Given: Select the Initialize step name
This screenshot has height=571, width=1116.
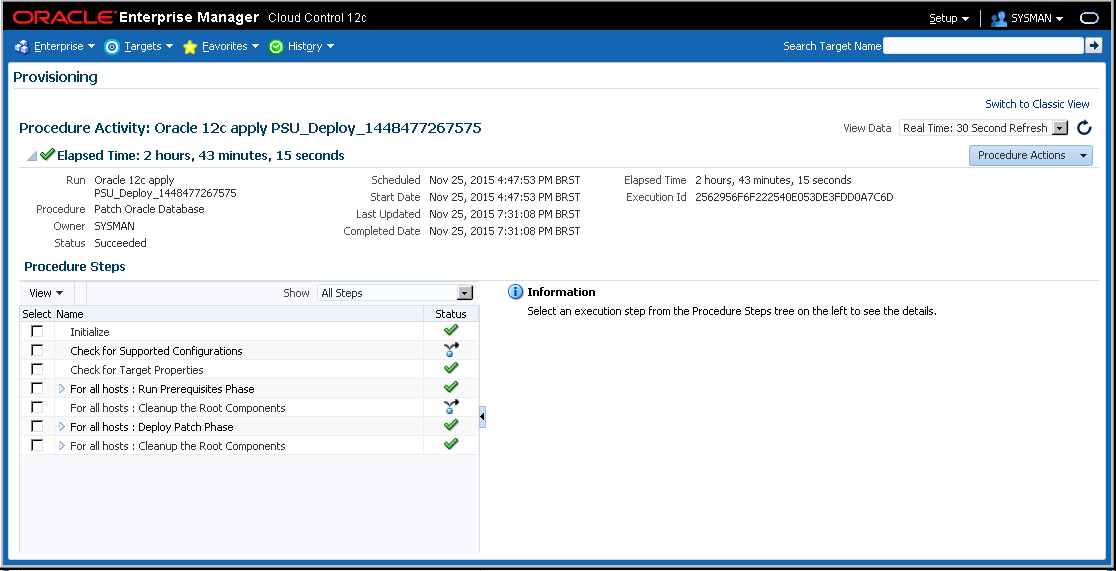Looking at the screenshot, I should [90, 332].
